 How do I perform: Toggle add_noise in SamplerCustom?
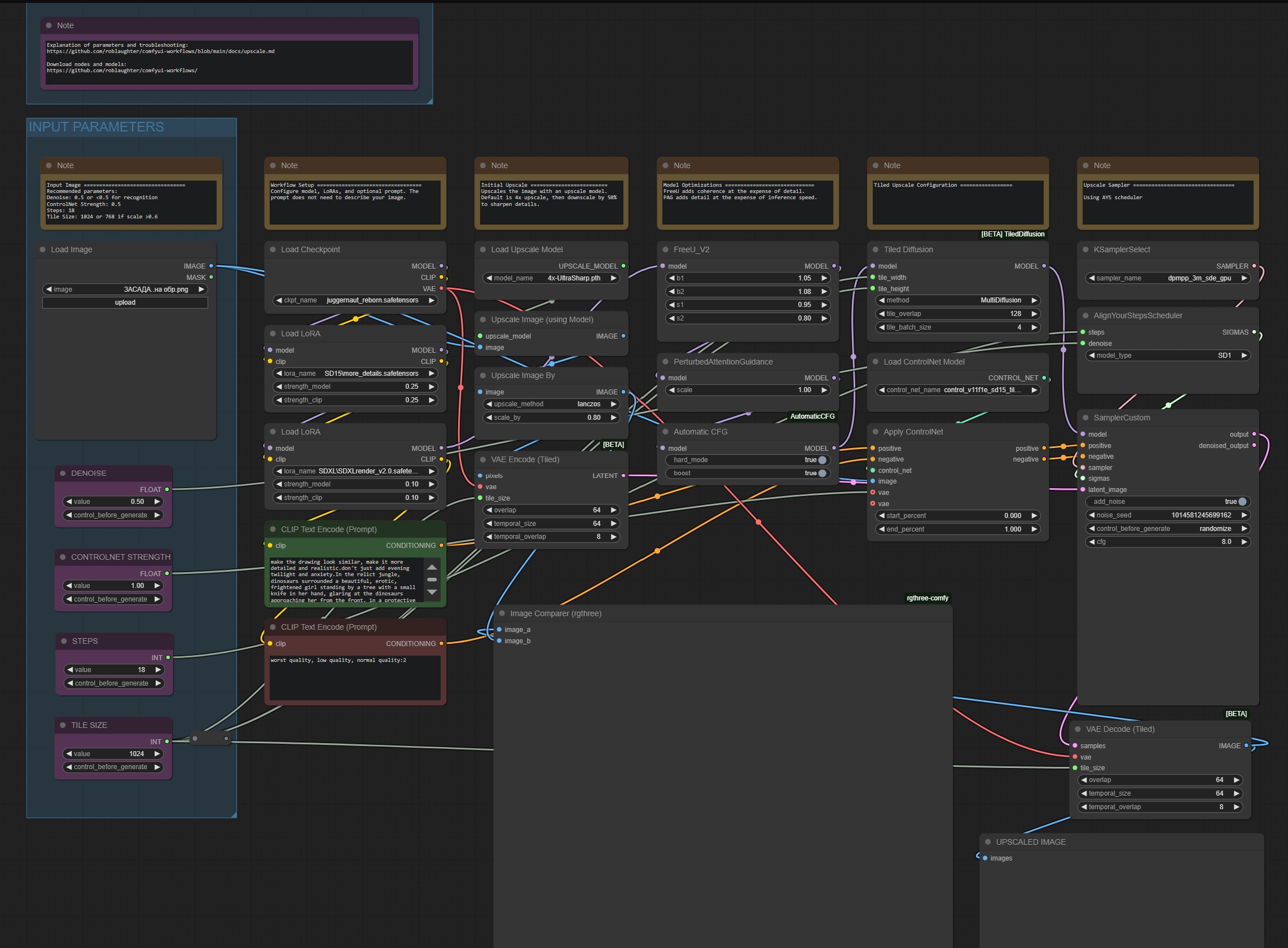click(1242, 502)
